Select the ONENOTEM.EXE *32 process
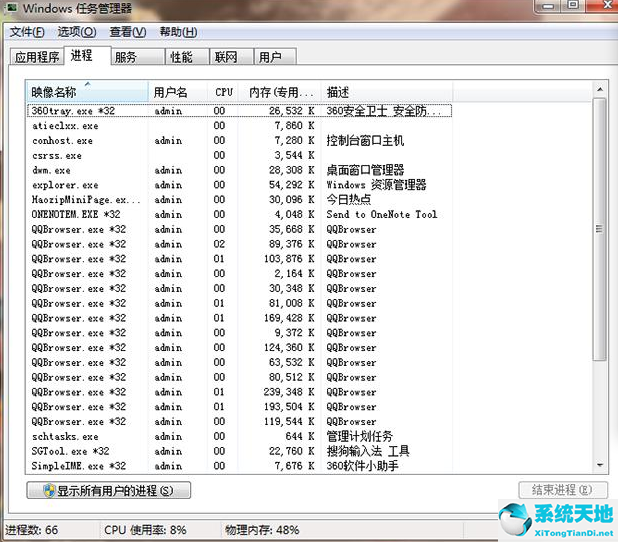Viewport: 618px width, 542px height. pos(240,214)
